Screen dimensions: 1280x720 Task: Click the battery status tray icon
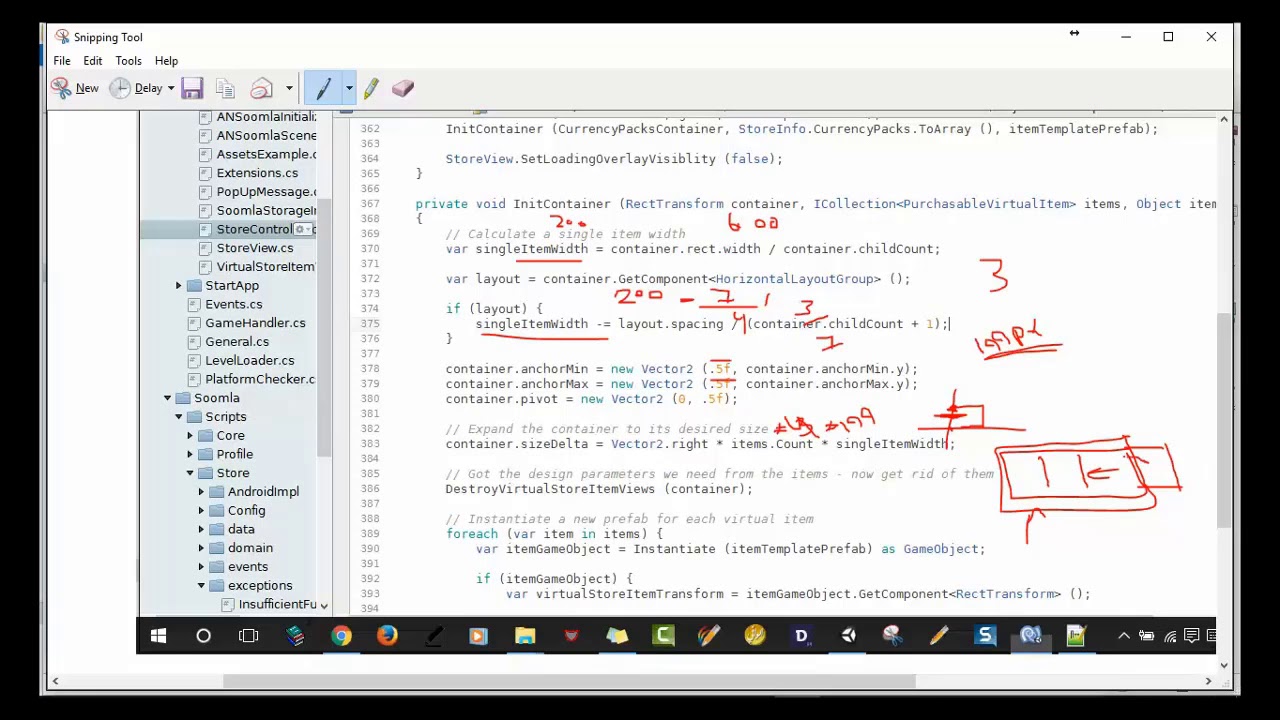(x=1146, y=636)
